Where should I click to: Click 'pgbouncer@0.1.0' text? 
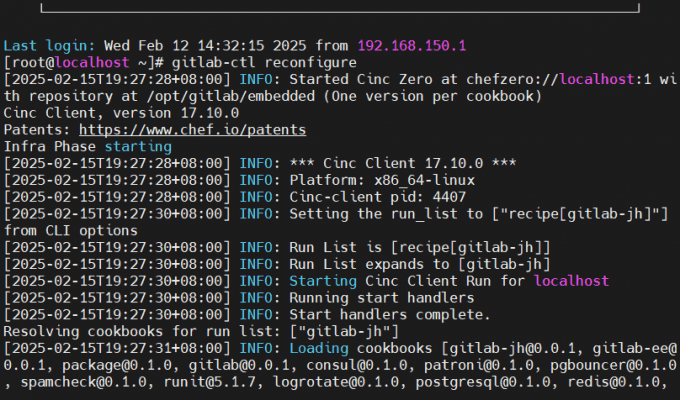(613, 365)
